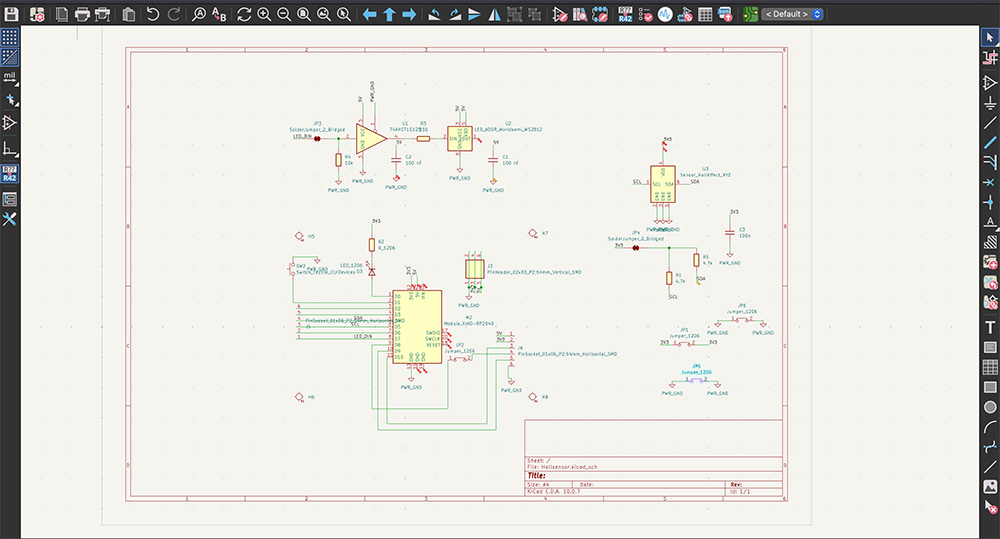
Task: Switch to the PCB editor
Action: pyautogui.click(x=751, y=14)
